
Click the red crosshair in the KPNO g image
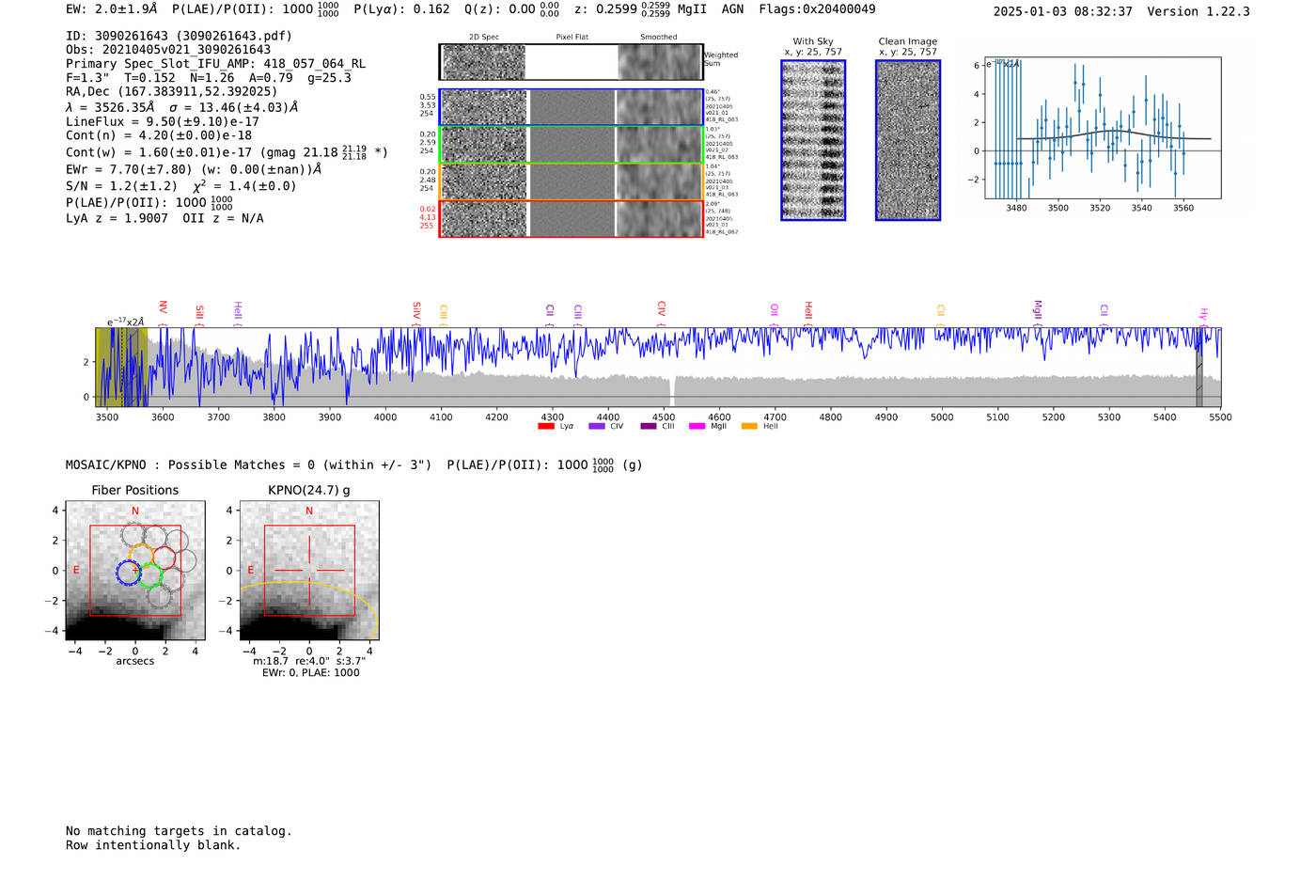(x=309, y=570)
